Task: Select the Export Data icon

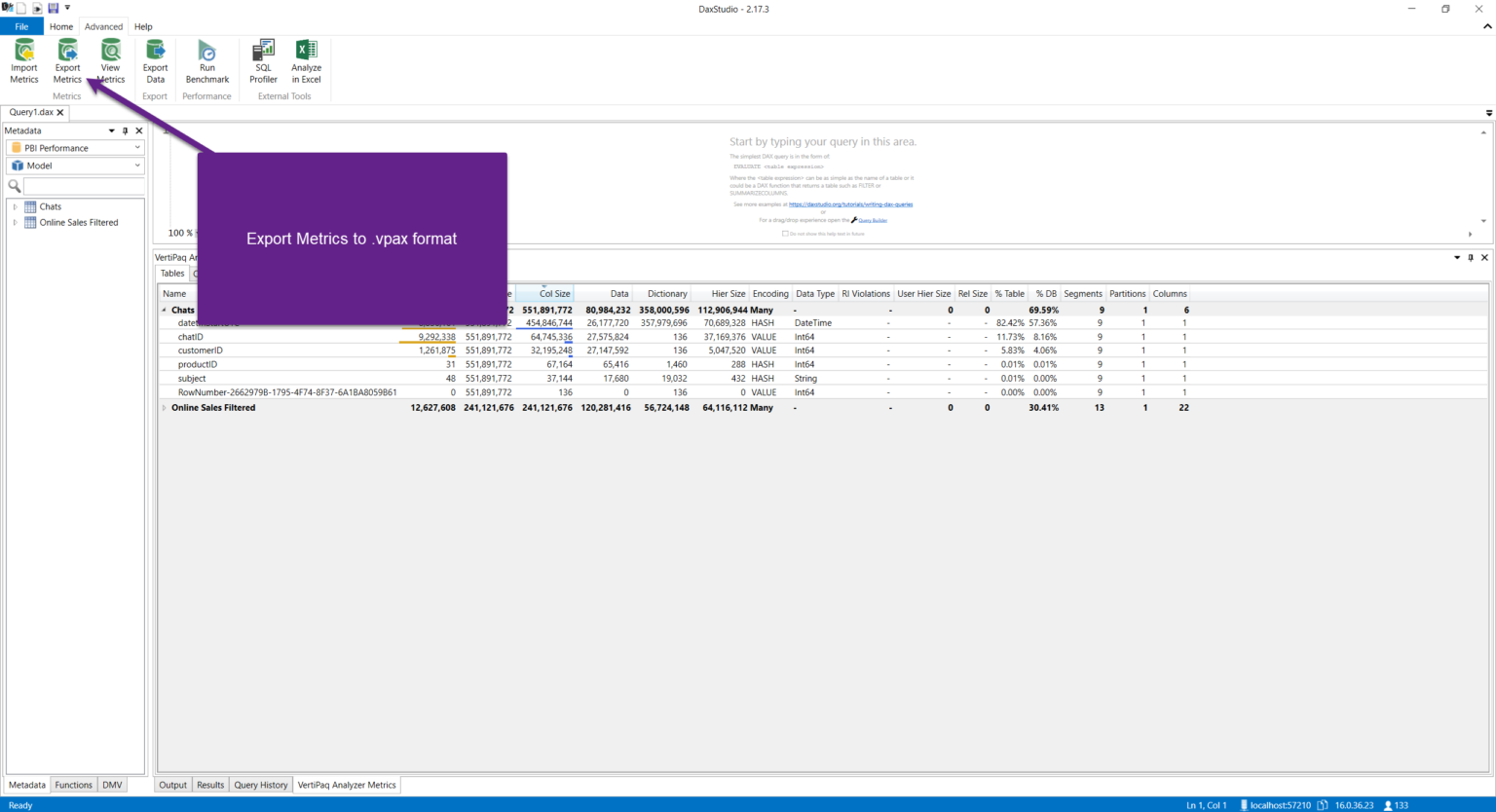Action: 155,58
